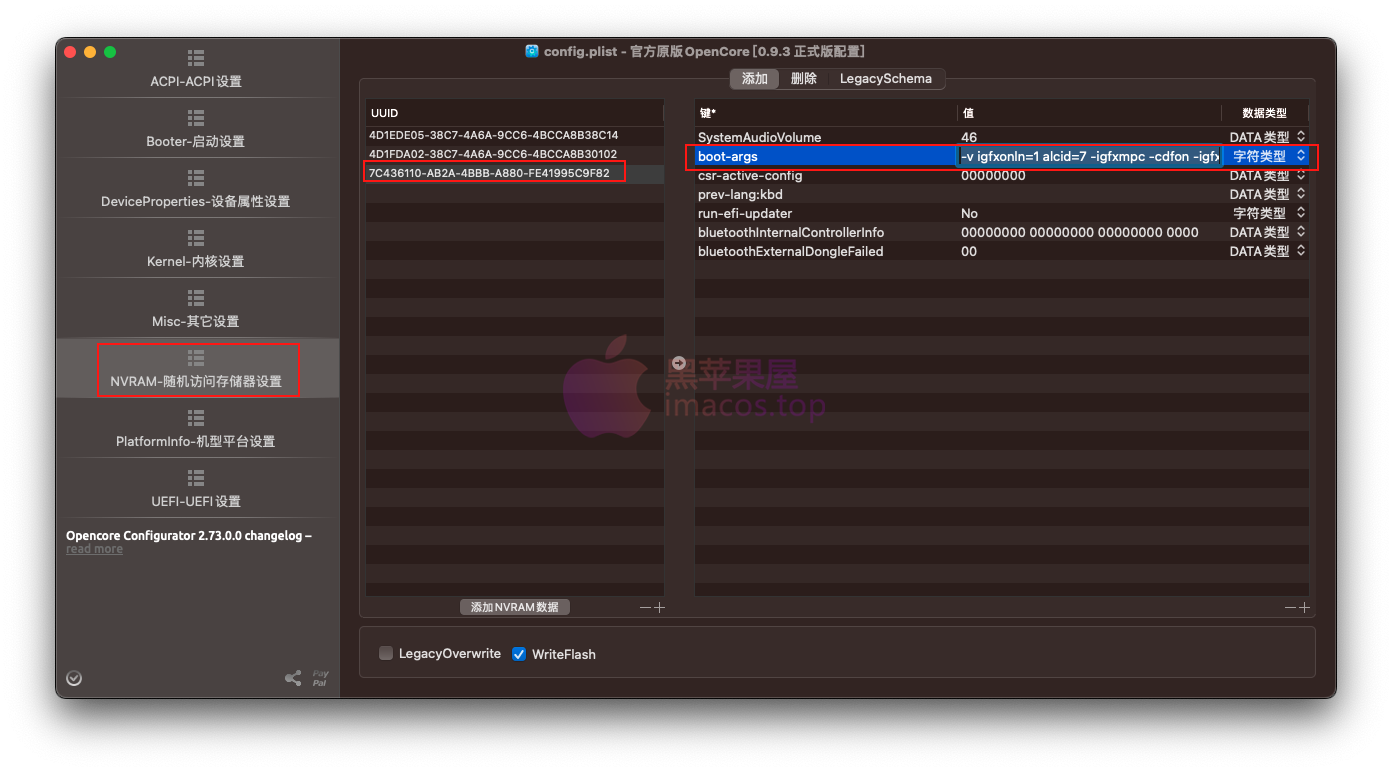Open DeviceProperties settings section icon
The width and height of the screenshot is (1392, 772).
click(x=196, y=178)
